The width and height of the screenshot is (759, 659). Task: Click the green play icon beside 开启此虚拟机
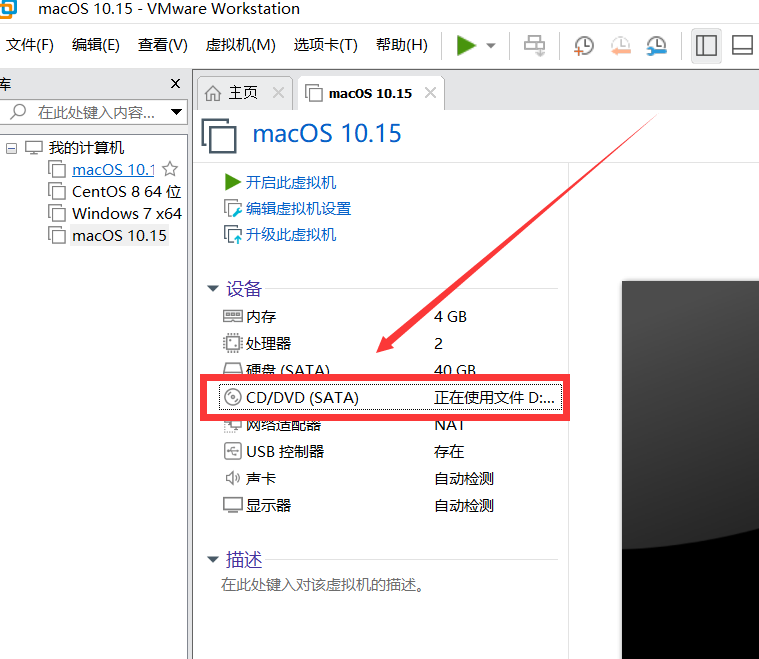pos(232,182)
